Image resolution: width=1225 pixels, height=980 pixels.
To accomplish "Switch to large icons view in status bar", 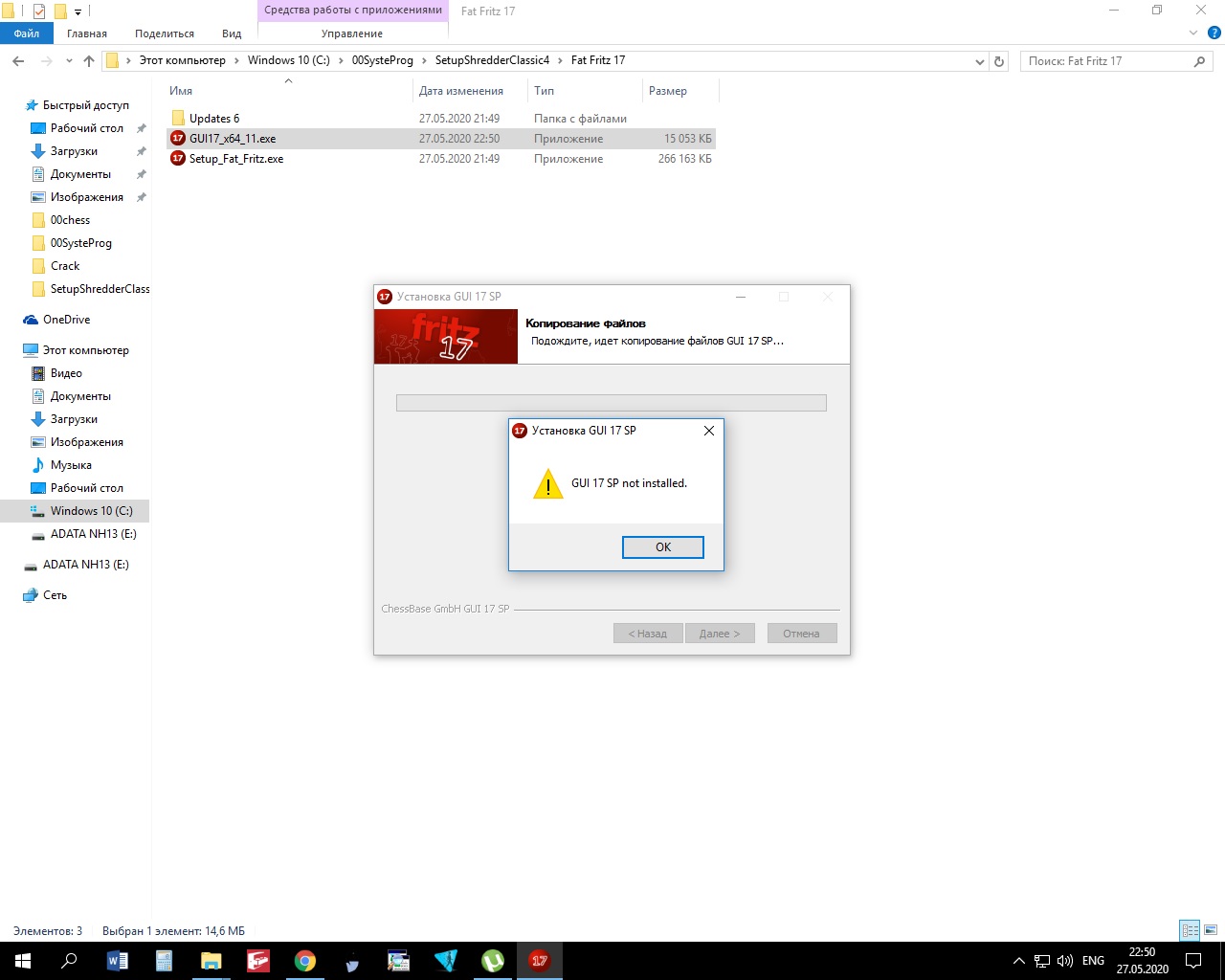I will [1211, 930].
